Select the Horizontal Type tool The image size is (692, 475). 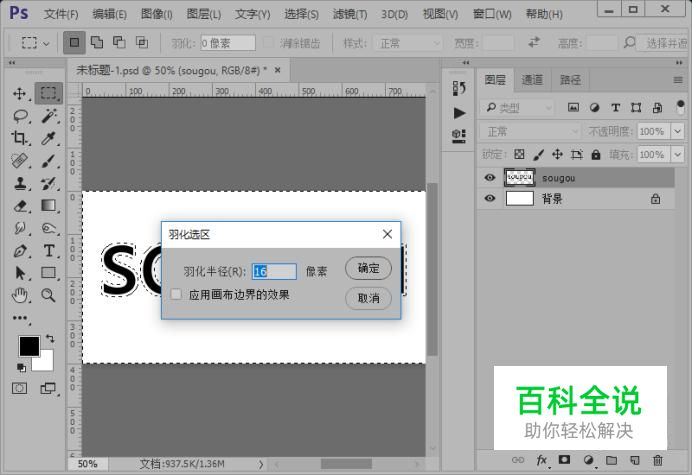point(49,251)
